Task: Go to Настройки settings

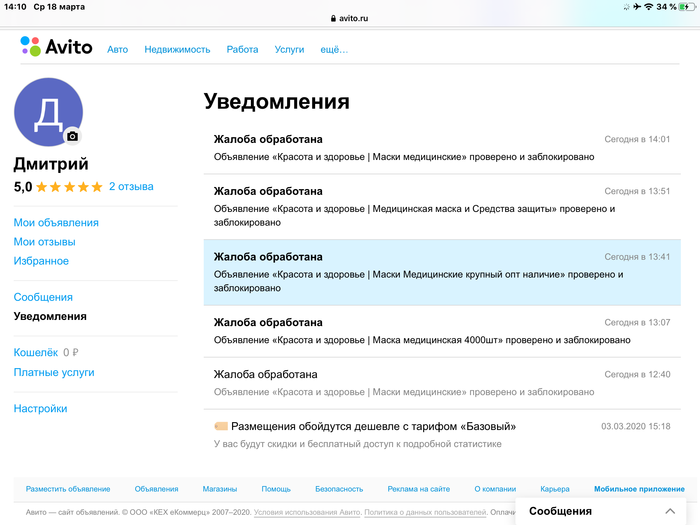Action: 40,408
